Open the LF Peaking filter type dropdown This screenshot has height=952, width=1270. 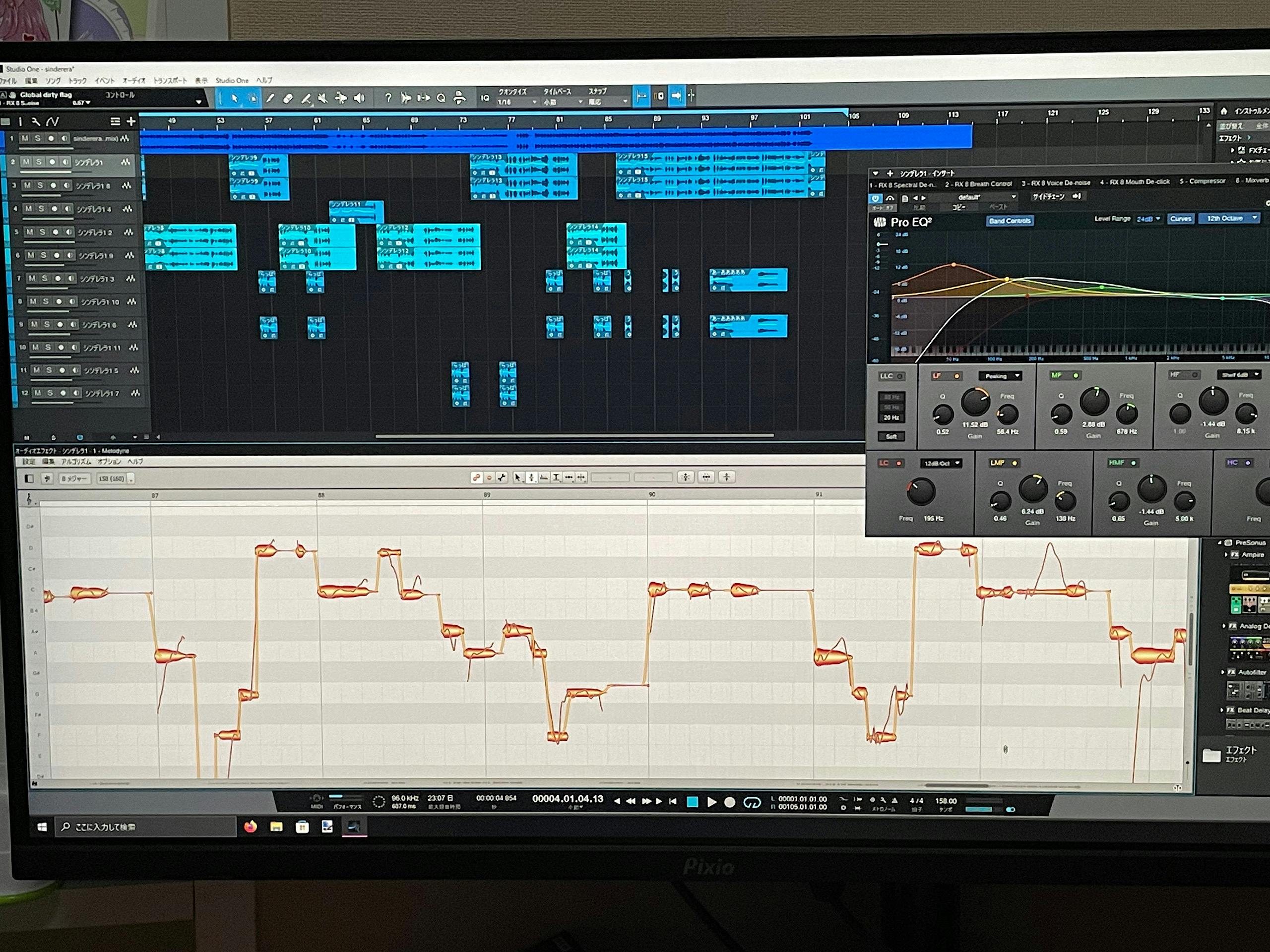[x=1000, y=376]
